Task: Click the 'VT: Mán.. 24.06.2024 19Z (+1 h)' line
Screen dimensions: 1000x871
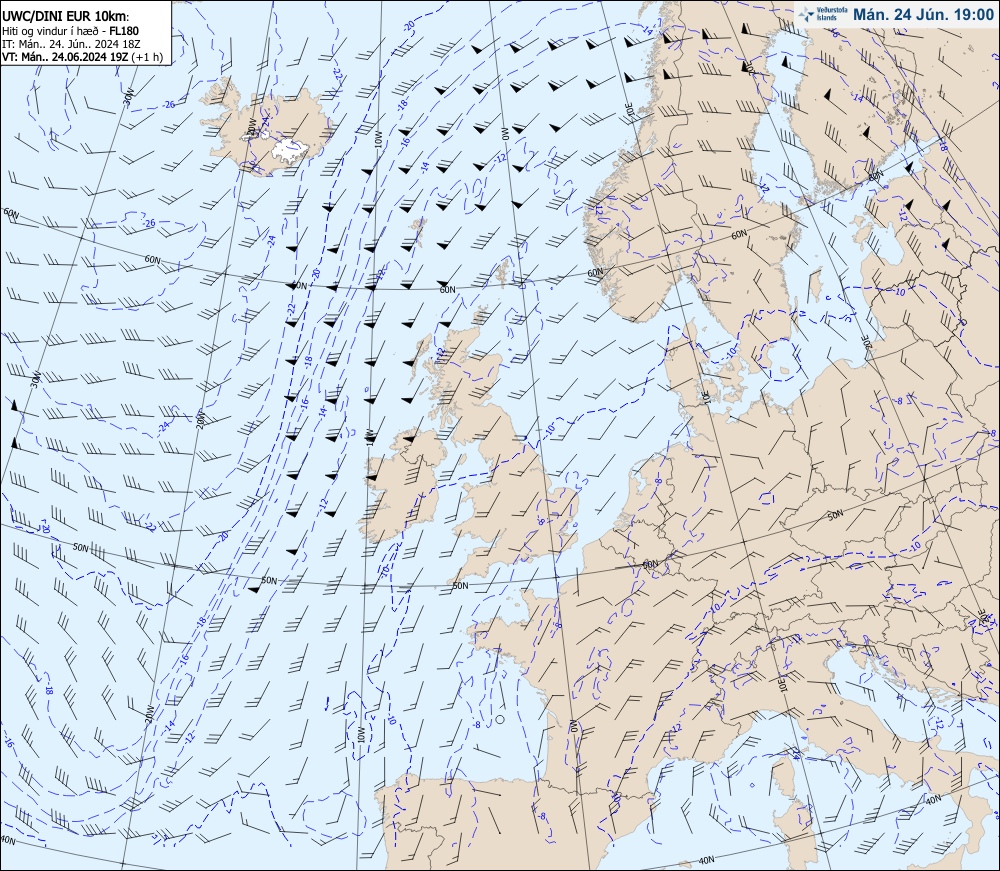Action: (x=82, y=57)
